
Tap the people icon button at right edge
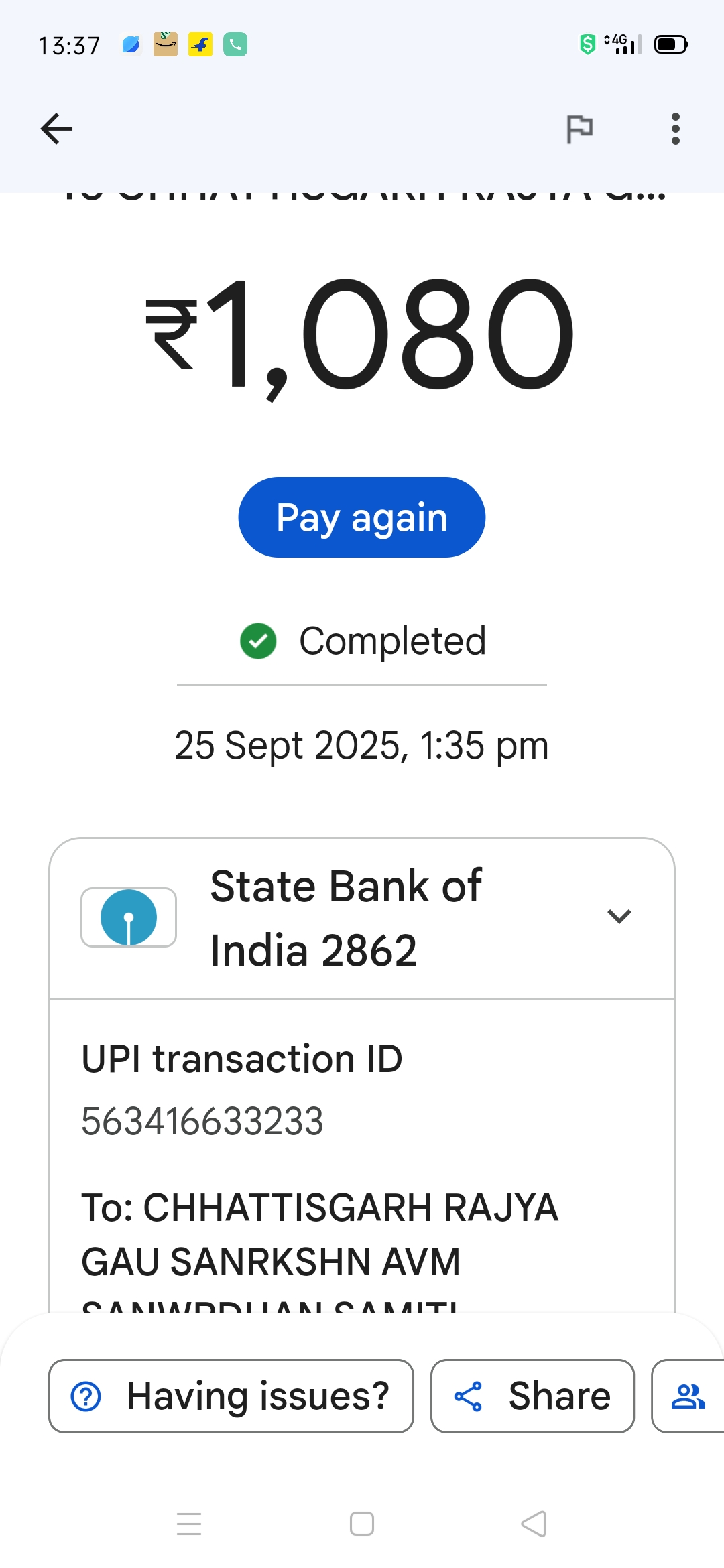click(688, 1396)
